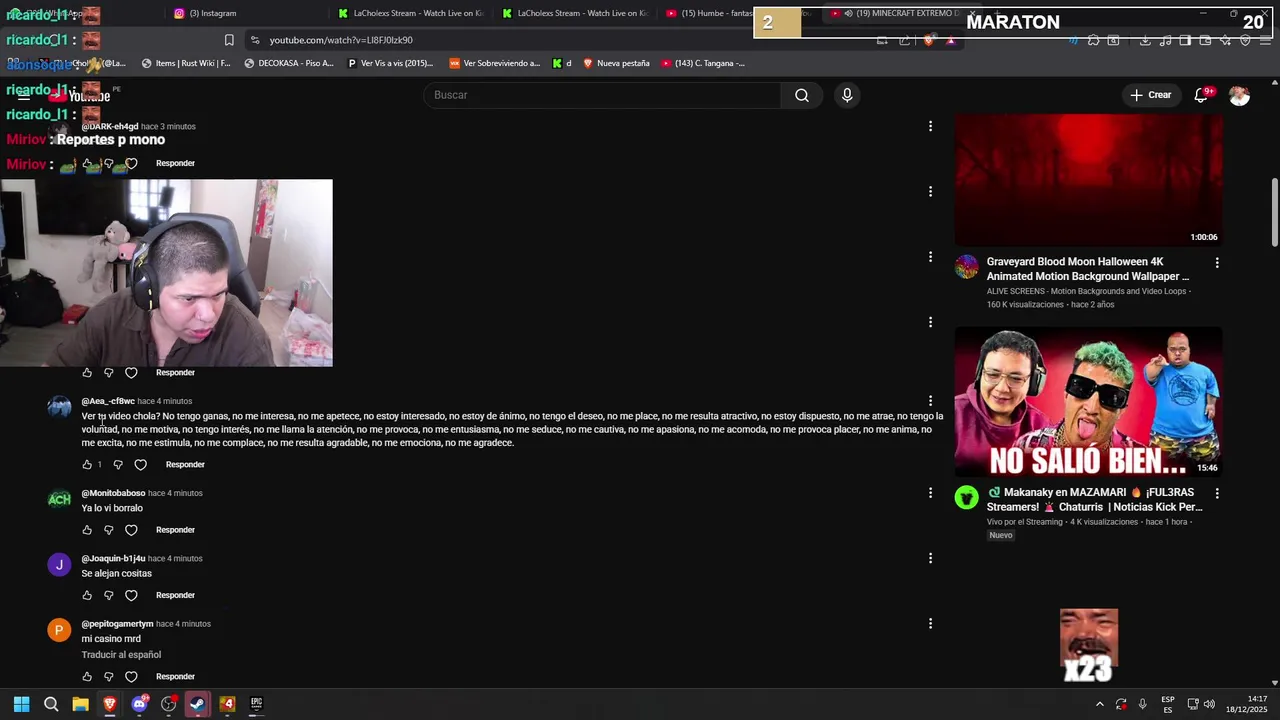Image resolution: width=1280 pixels, height=720 pixels.
Task: View site information icon beside the URL
Action: click(x=255, y=40)
